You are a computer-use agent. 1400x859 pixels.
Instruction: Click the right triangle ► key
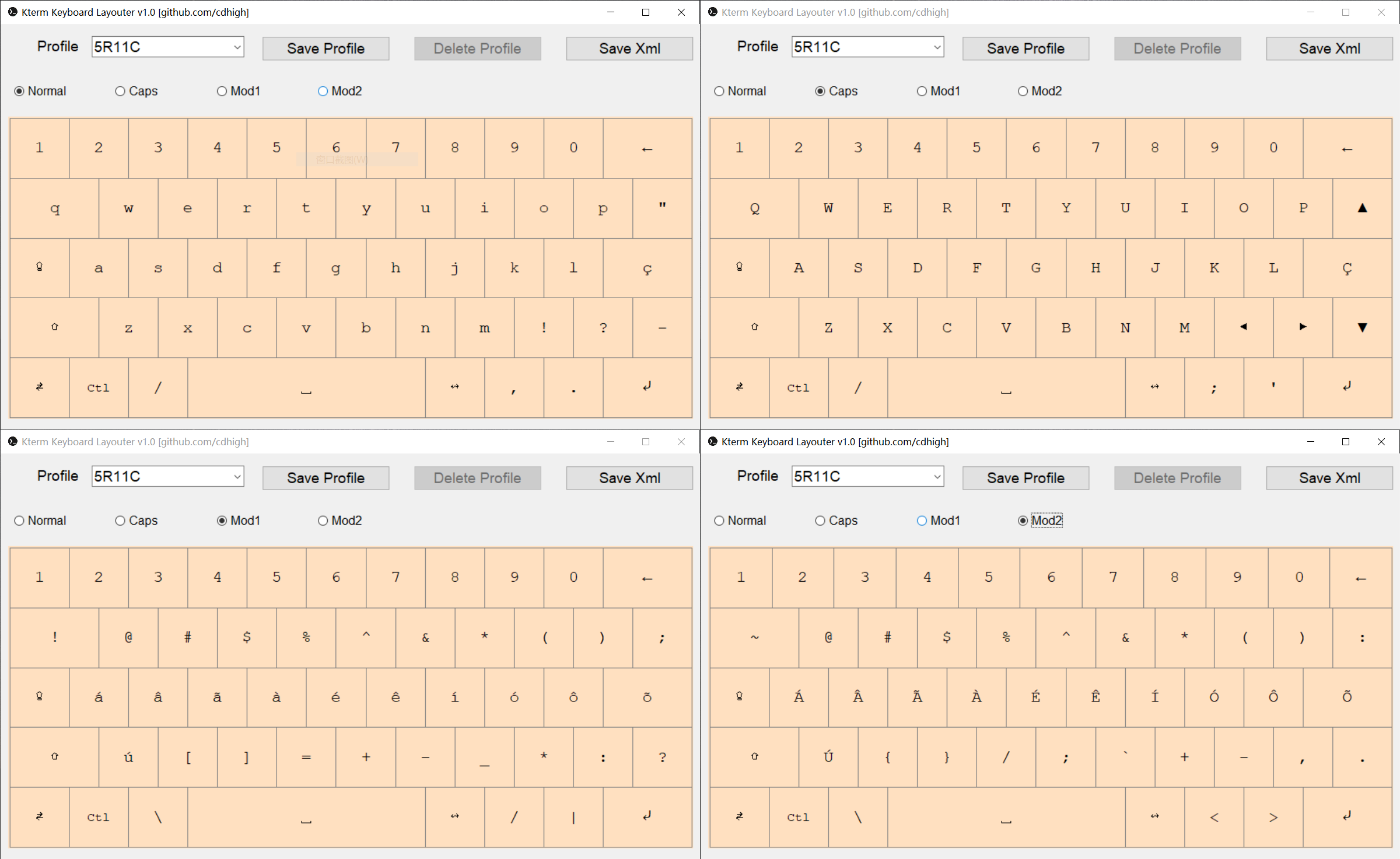click(1303, 327)
